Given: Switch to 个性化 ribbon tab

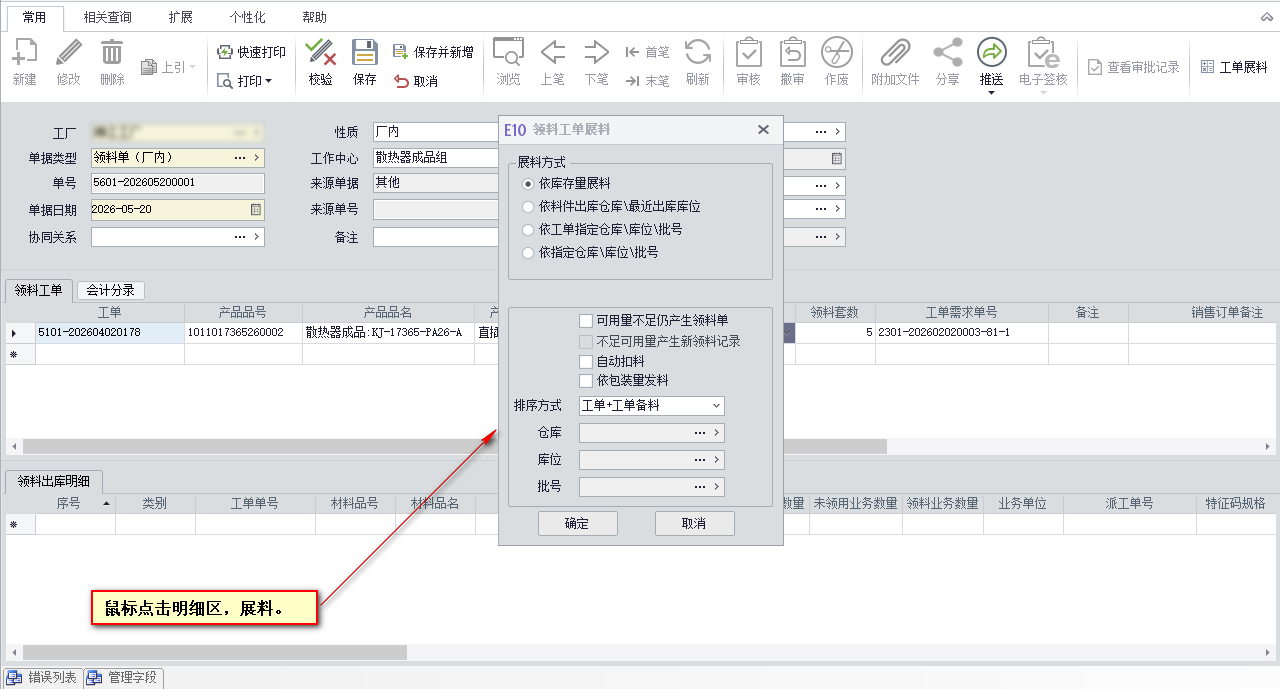Looking at the screenshot, I should (x=247, y=17).
